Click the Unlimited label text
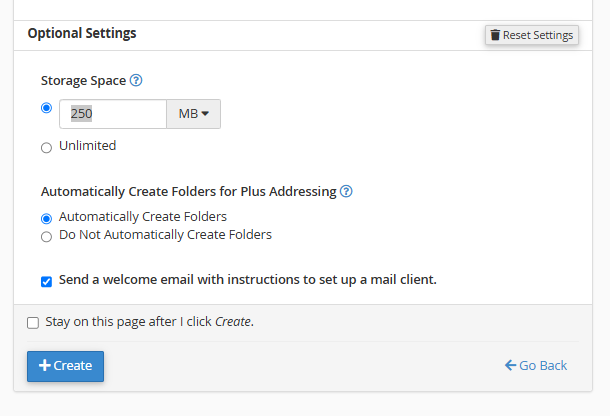The image size is (610, 416). coord(88,146)
